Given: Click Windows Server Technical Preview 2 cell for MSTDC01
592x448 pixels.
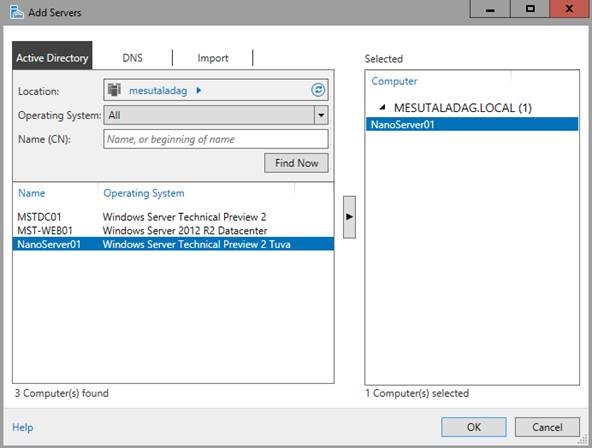Looking at the screenshot, I should coord(184,217).
